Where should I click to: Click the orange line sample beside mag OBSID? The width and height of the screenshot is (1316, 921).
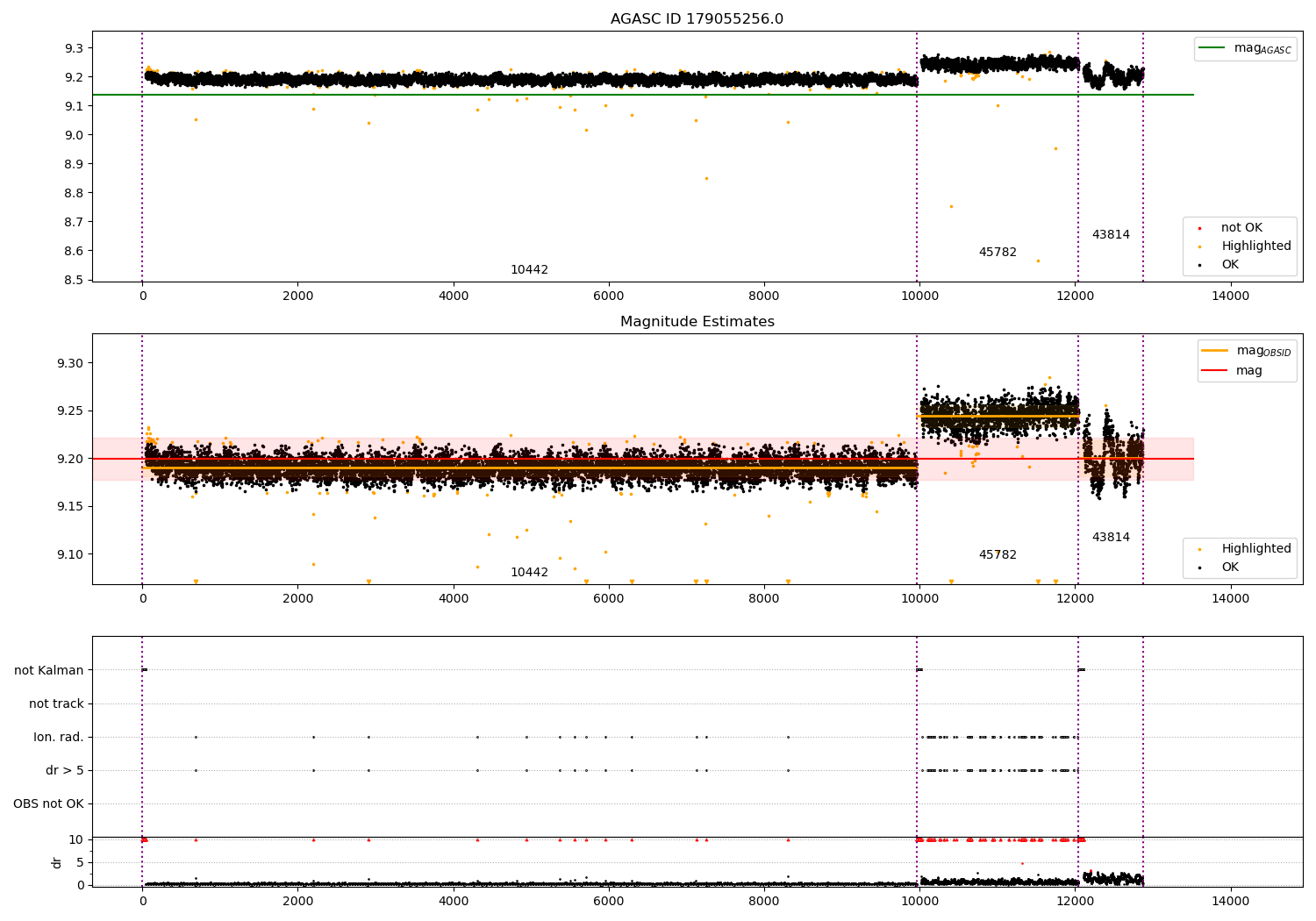[x=1215, y=351]
